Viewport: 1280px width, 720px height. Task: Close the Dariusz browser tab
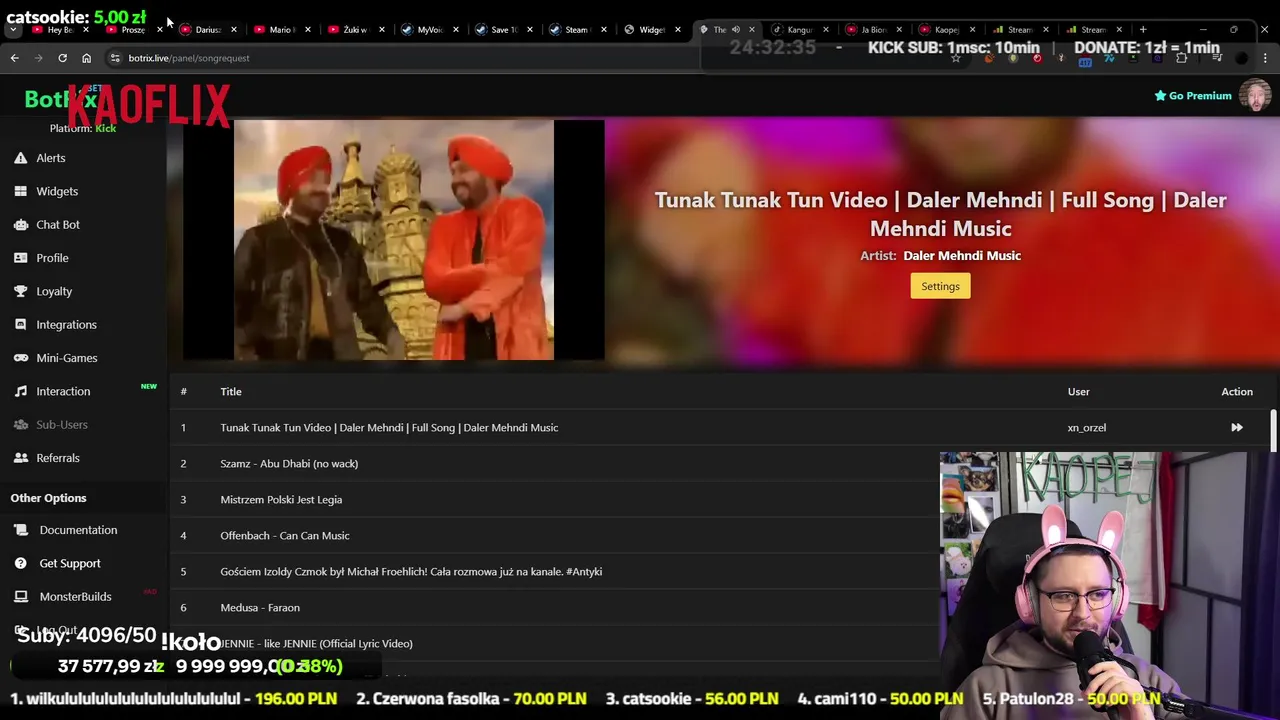234,30
